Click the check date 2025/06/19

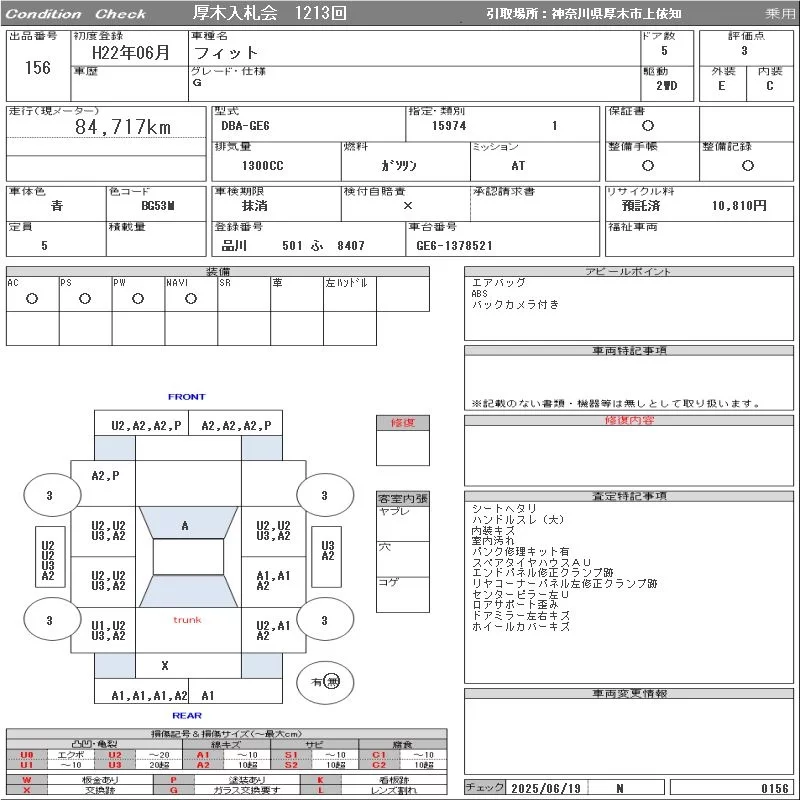[x=546, y=788]
